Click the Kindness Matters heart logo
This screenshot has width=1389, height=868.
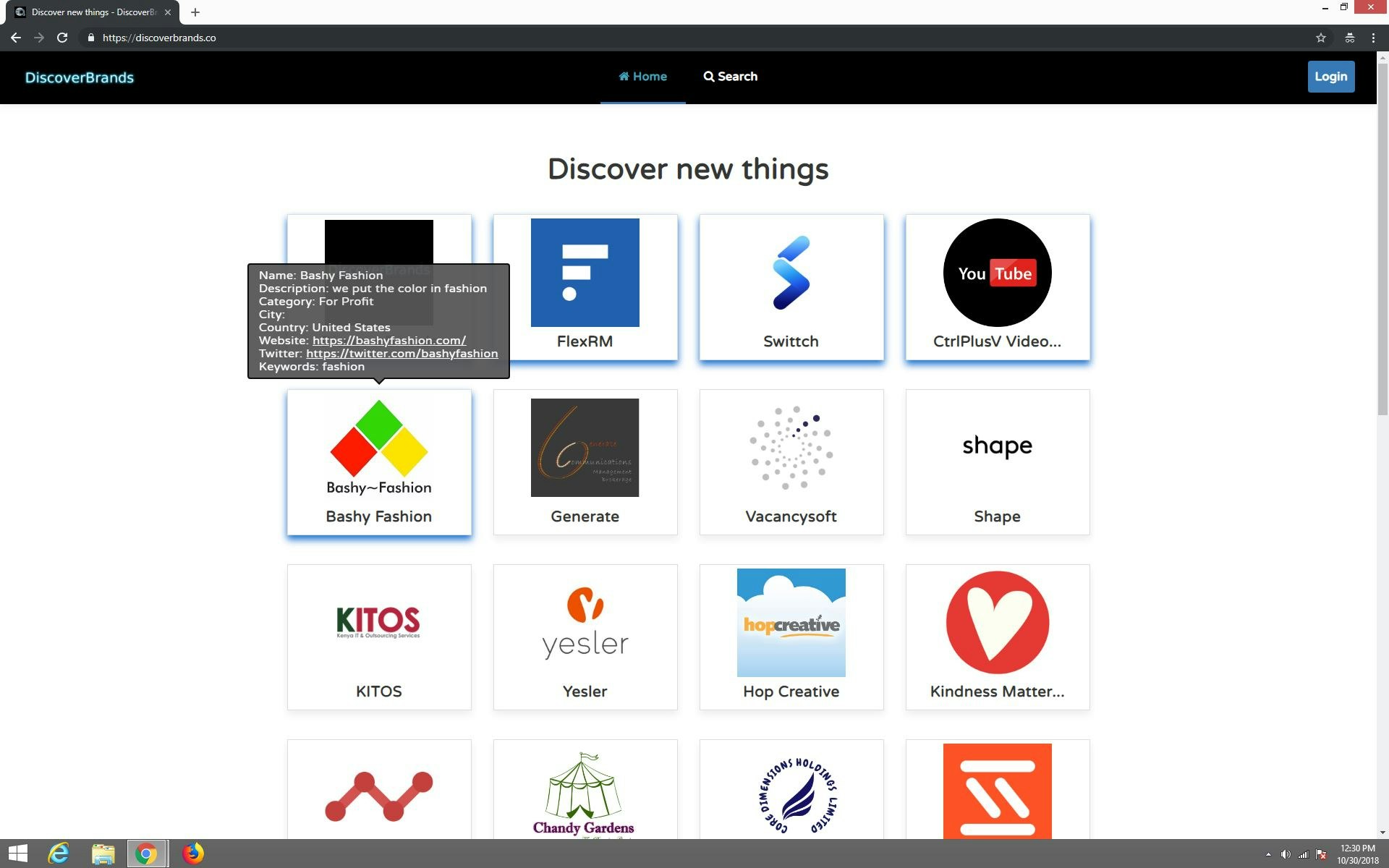(997, 622)
